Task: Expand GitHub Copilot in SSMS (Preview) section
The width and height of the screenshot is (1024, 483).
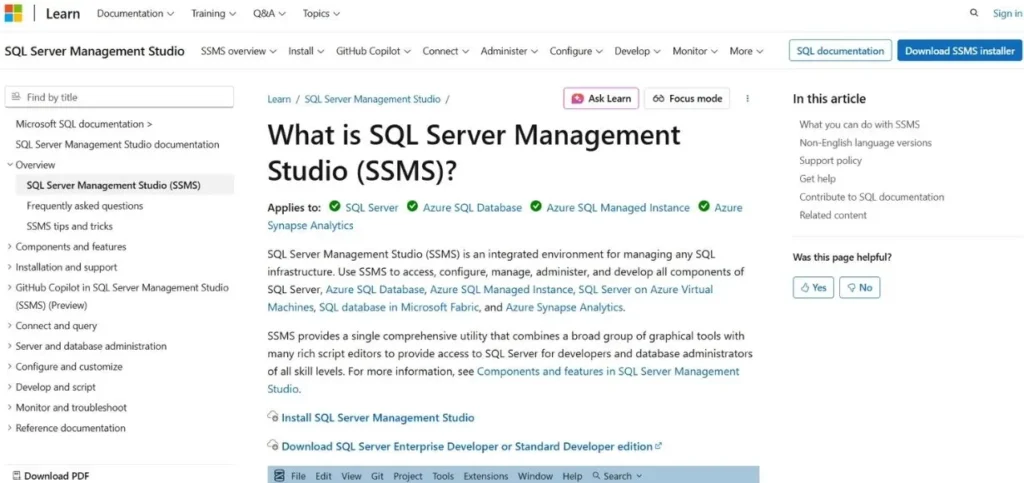Action: point(118,296)
